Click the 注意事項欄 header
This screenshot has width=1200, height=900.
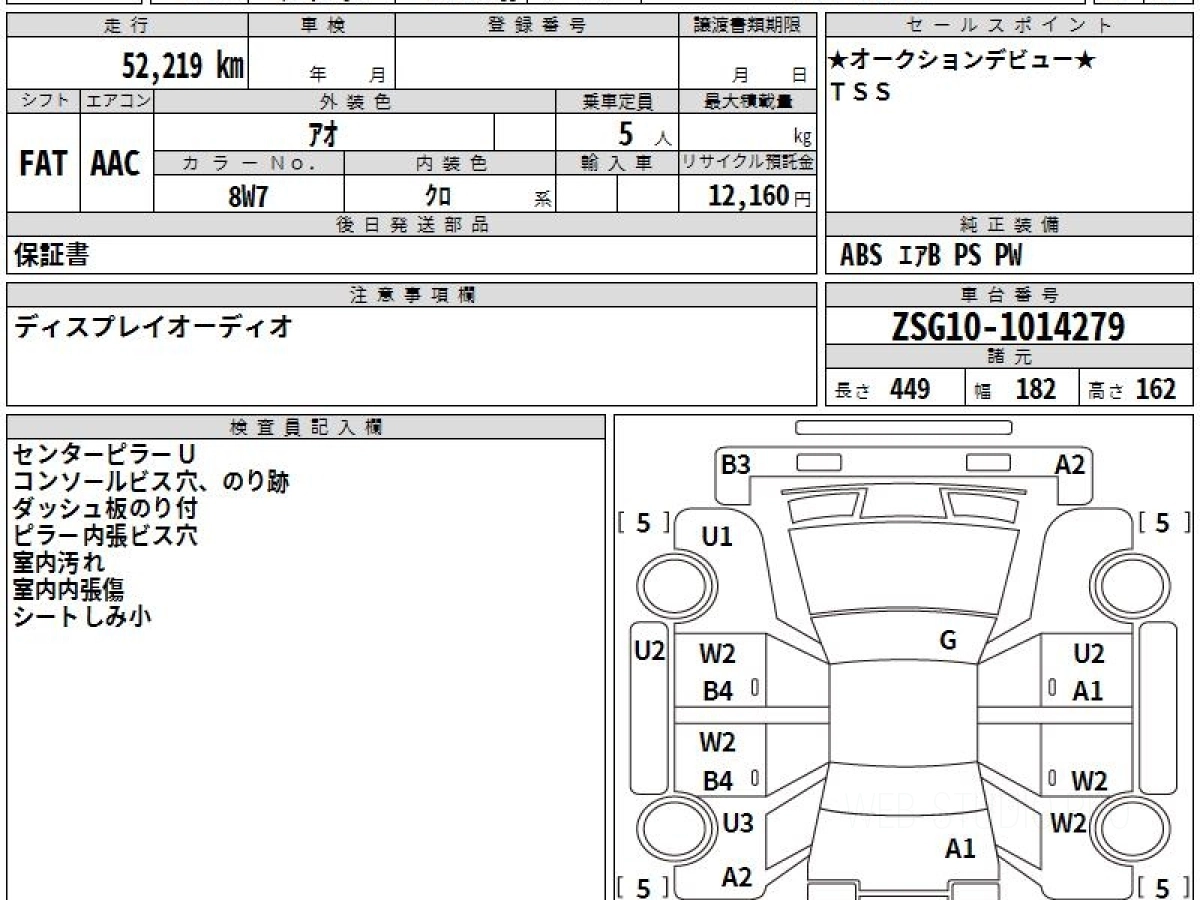click(x=412, y=295)
